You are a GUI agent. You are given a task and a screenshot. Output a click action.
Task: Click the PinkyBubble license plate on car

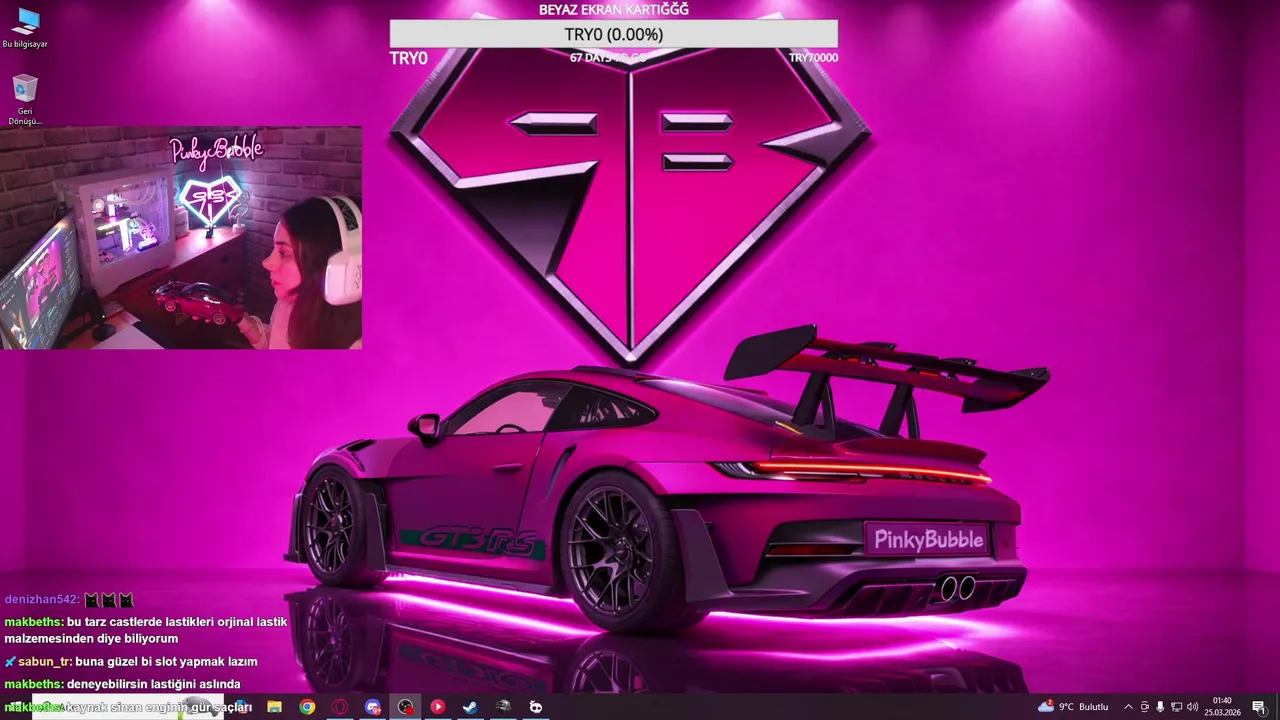point(928,540)
